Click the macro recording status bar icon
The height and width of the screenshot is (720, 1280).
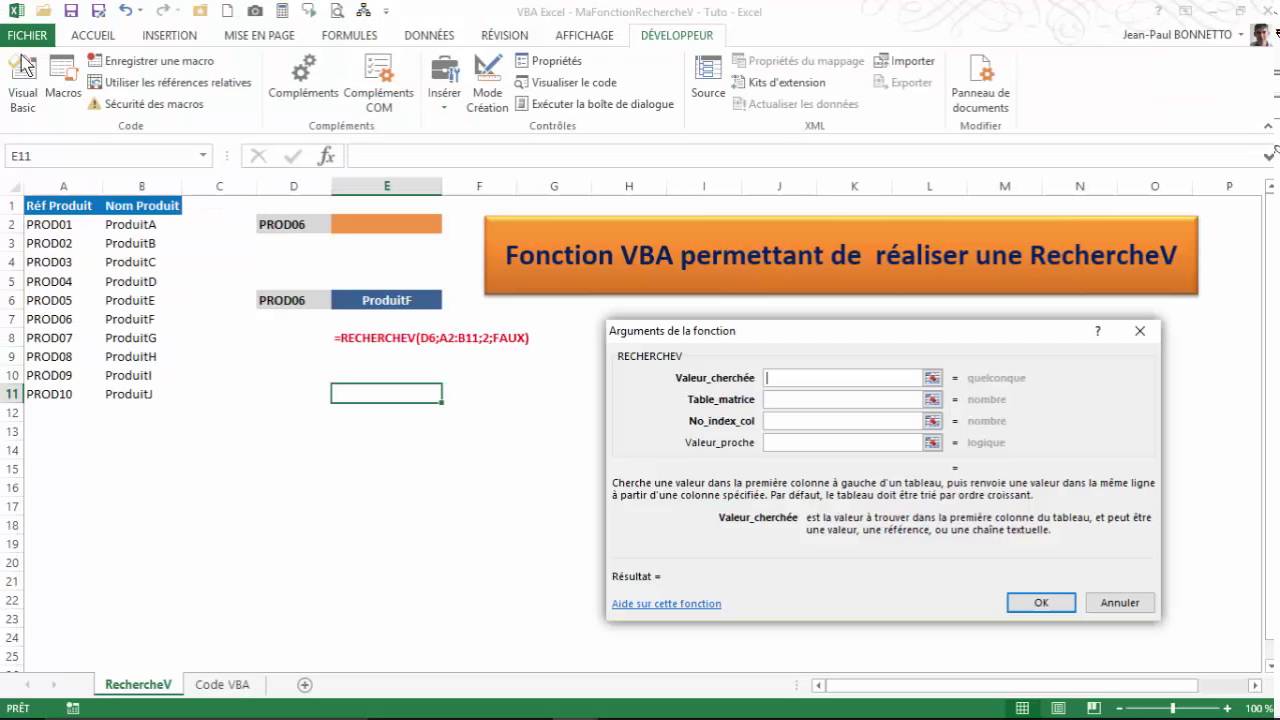coord(72,708)
